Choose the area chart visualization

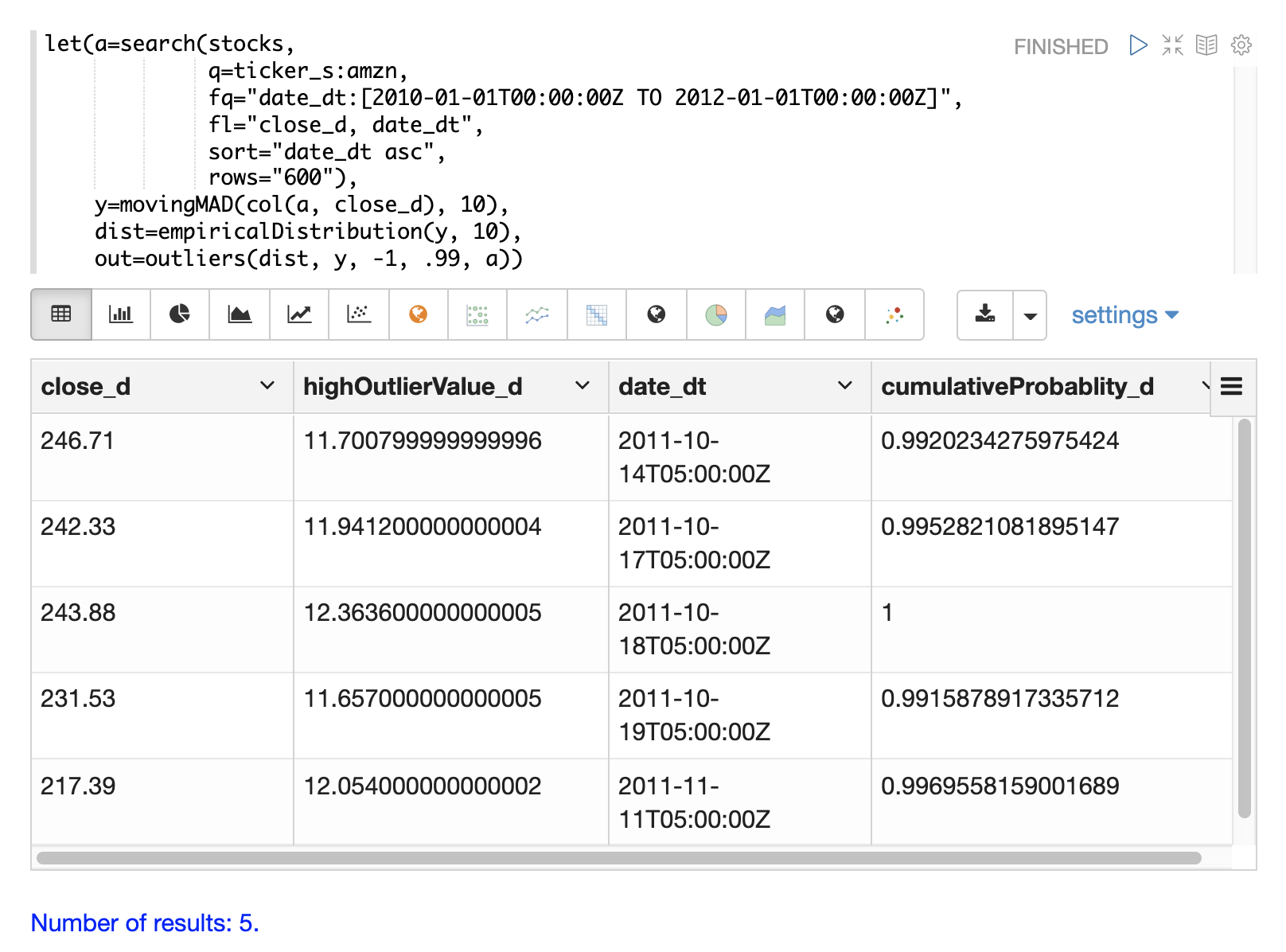[240, 314]
